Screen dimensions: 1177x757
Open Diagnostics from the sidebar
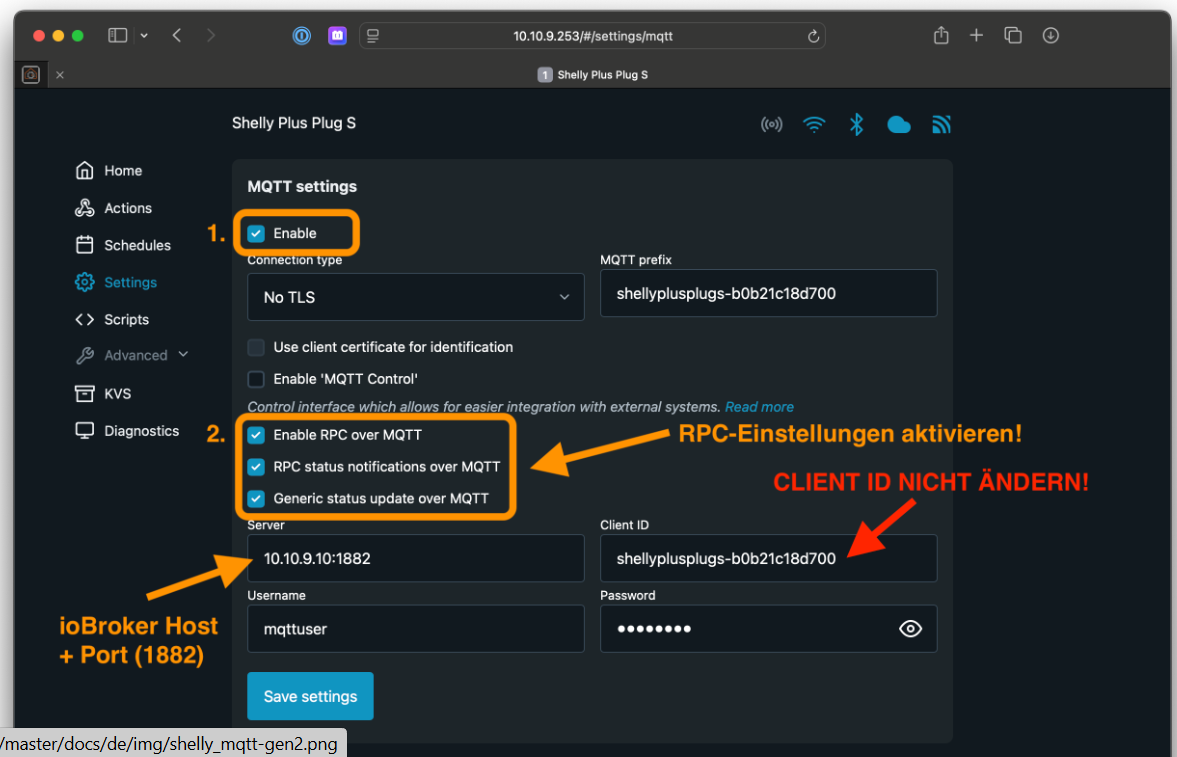pos(128,431)
